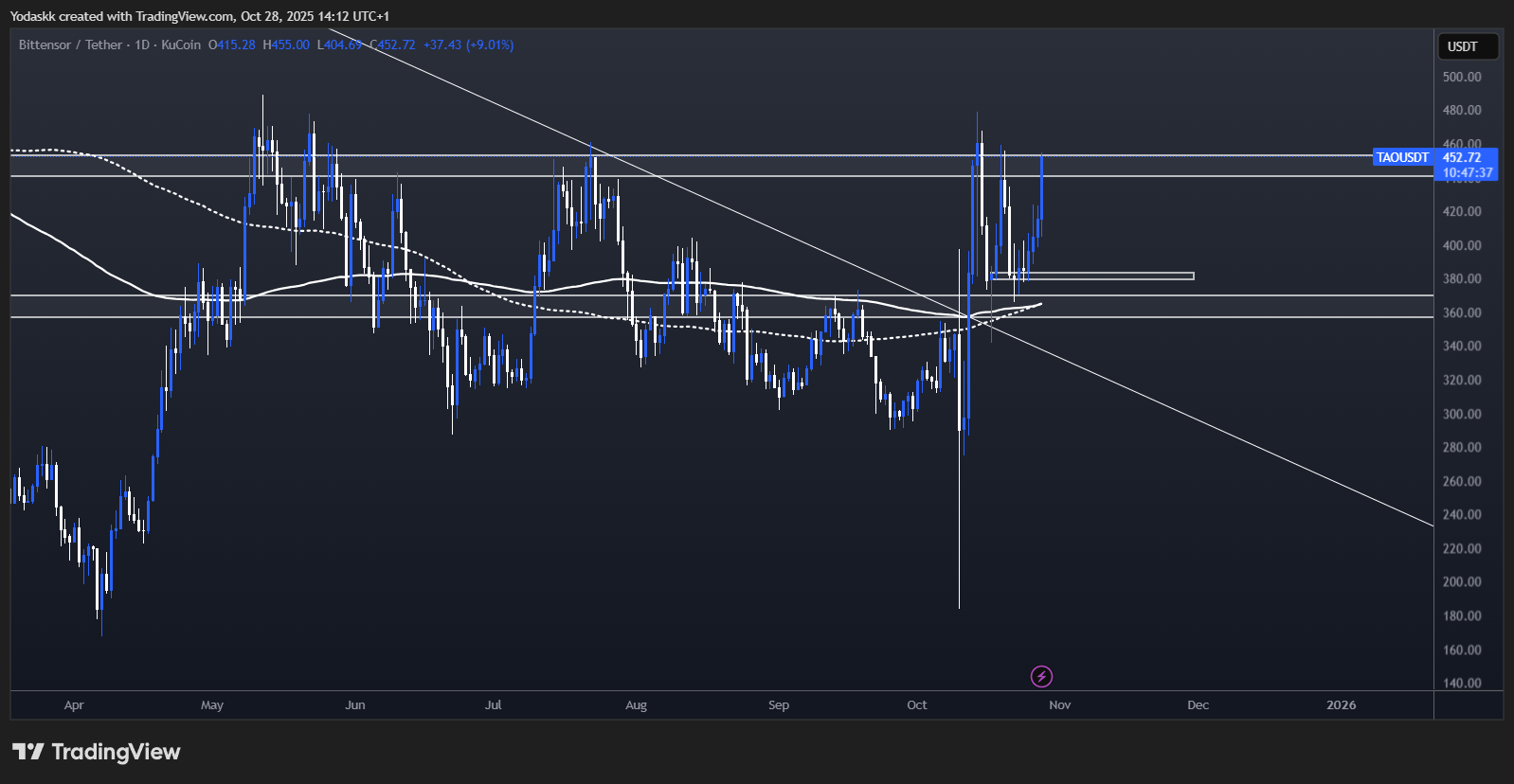Select the Nov label on time axis
This screenshot has width=1514, height=784.
pos(1059,704)
